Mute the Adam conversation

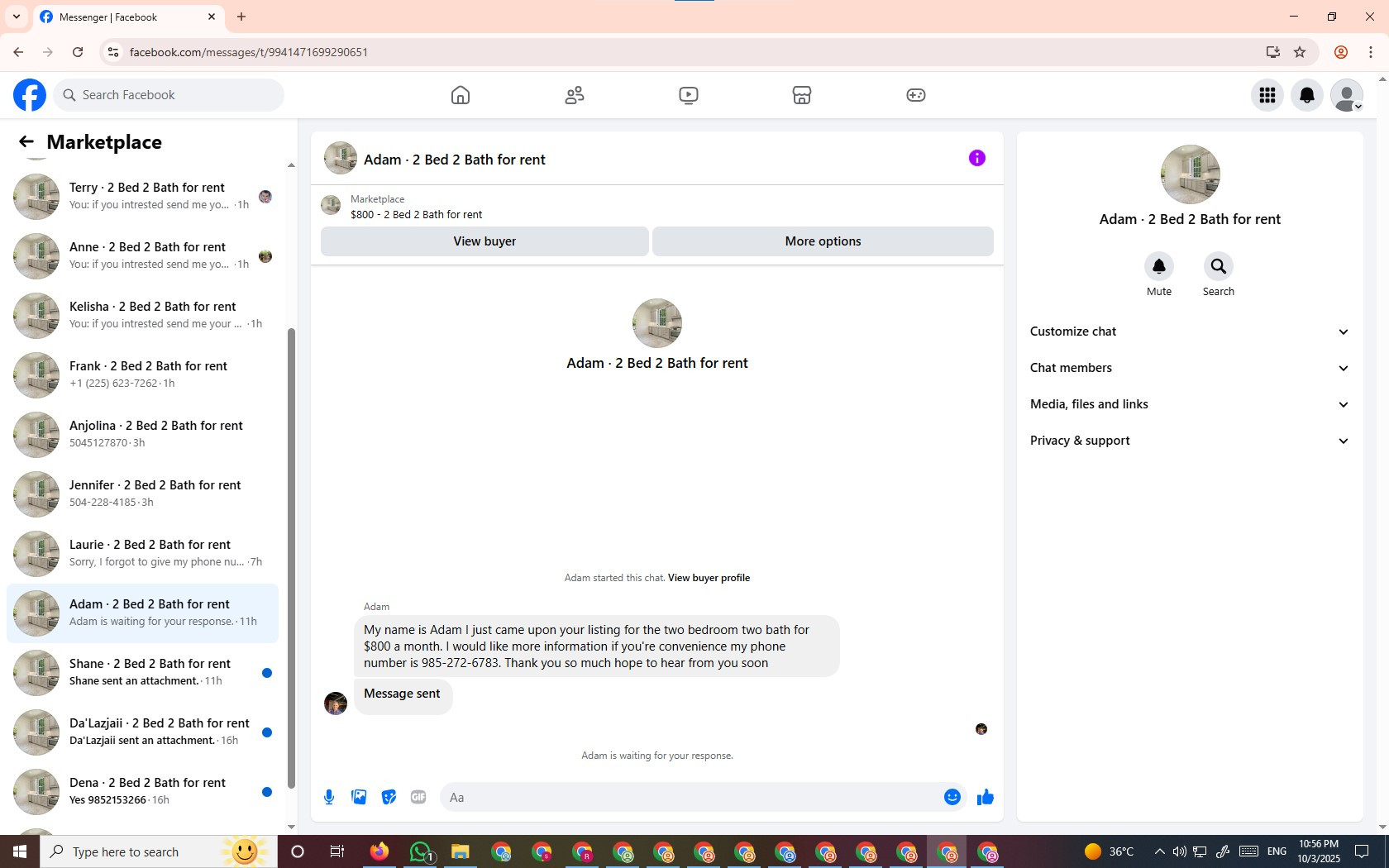[x=1159, y=266]
